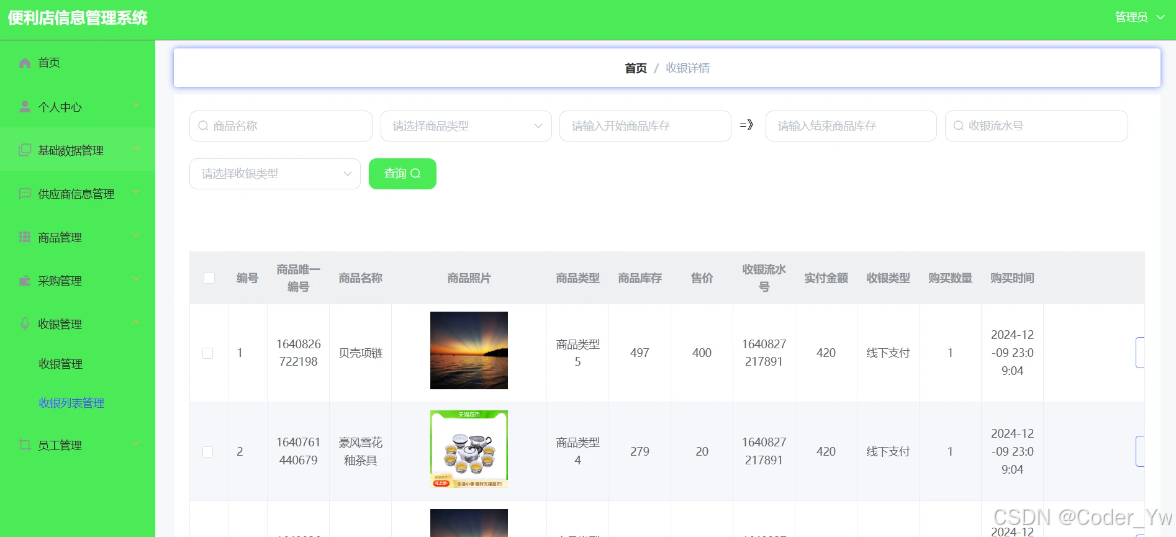Expand the 商品管理 submenu arrow
Screen dimensions: 1176x537
136,236
